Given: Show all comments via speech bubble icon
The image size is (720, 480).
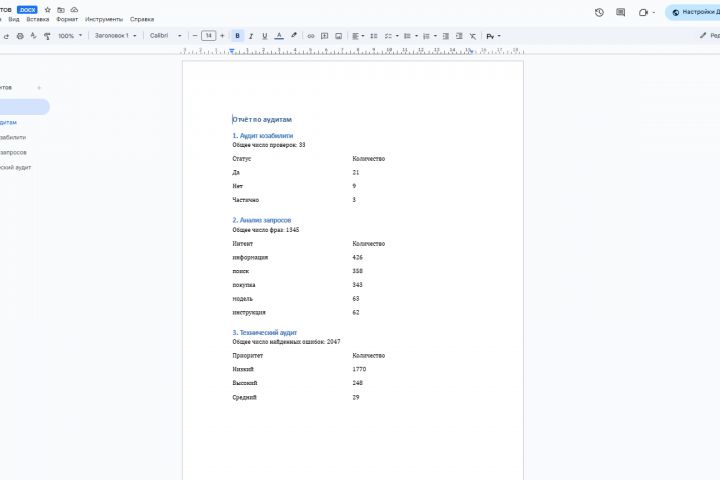Looking at the screenshot, I should pos(620,12).
